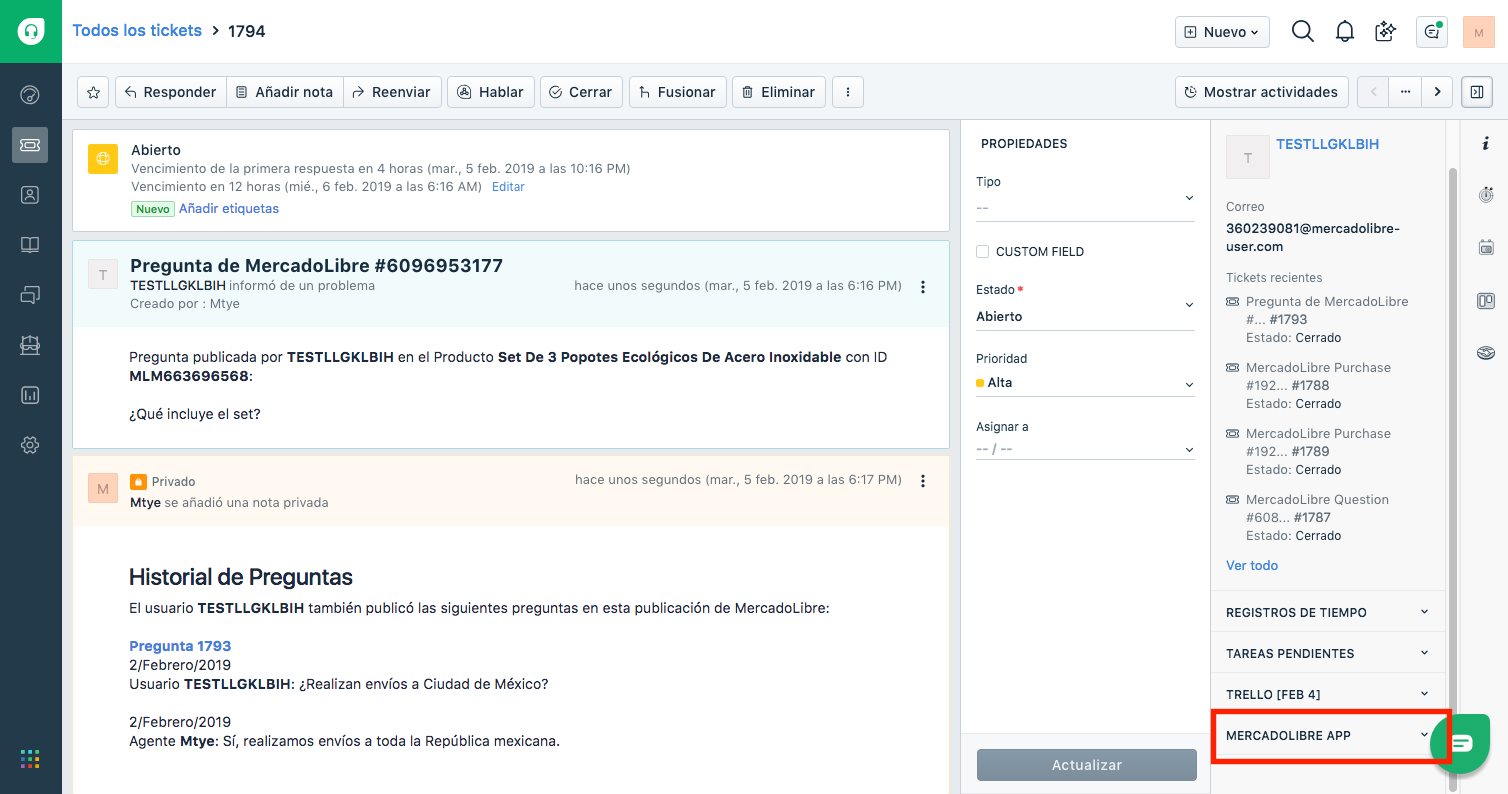Open the dashboard gauge icon in sidebar
Viewport: 1508px width, 794px height.
[30, 95]
